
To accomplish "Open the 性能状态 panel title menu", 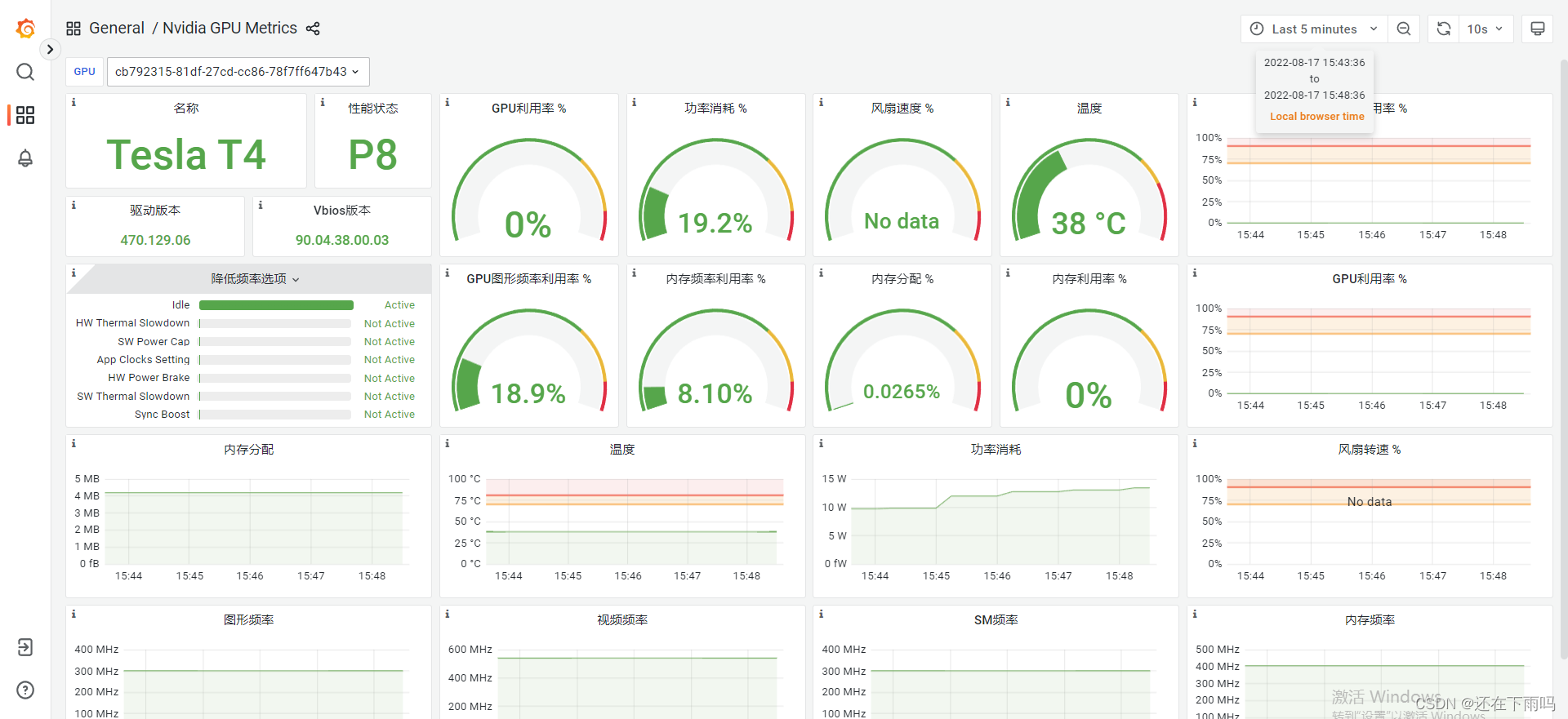I will 373,109.
